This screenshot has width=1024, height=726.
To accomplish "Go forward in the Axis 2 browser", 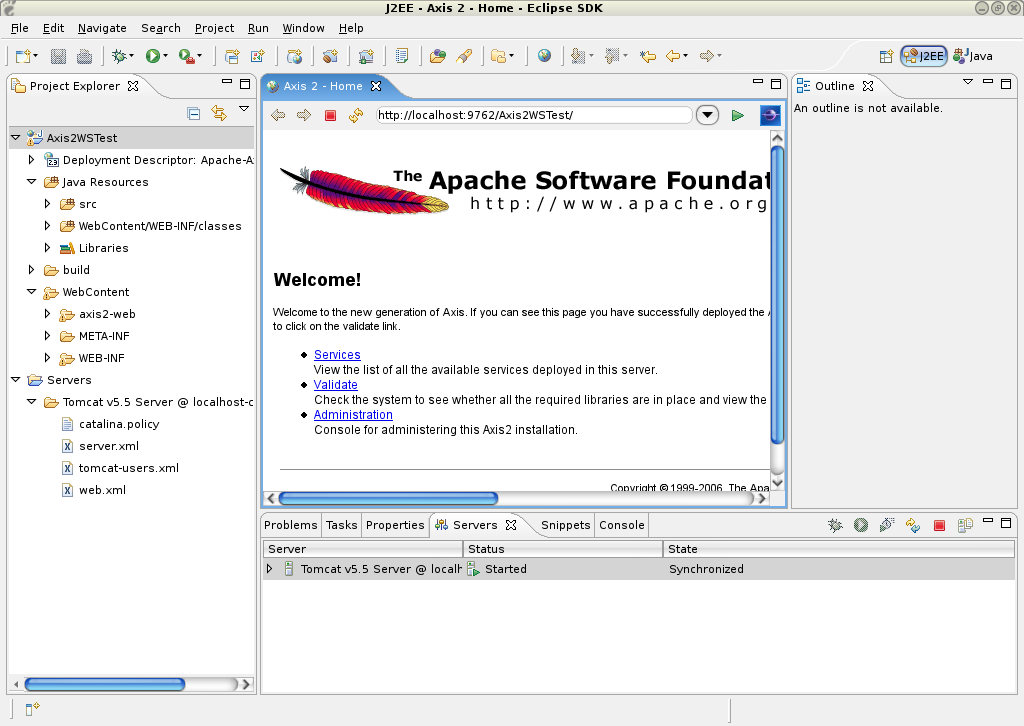I will [x=304, y=116].
